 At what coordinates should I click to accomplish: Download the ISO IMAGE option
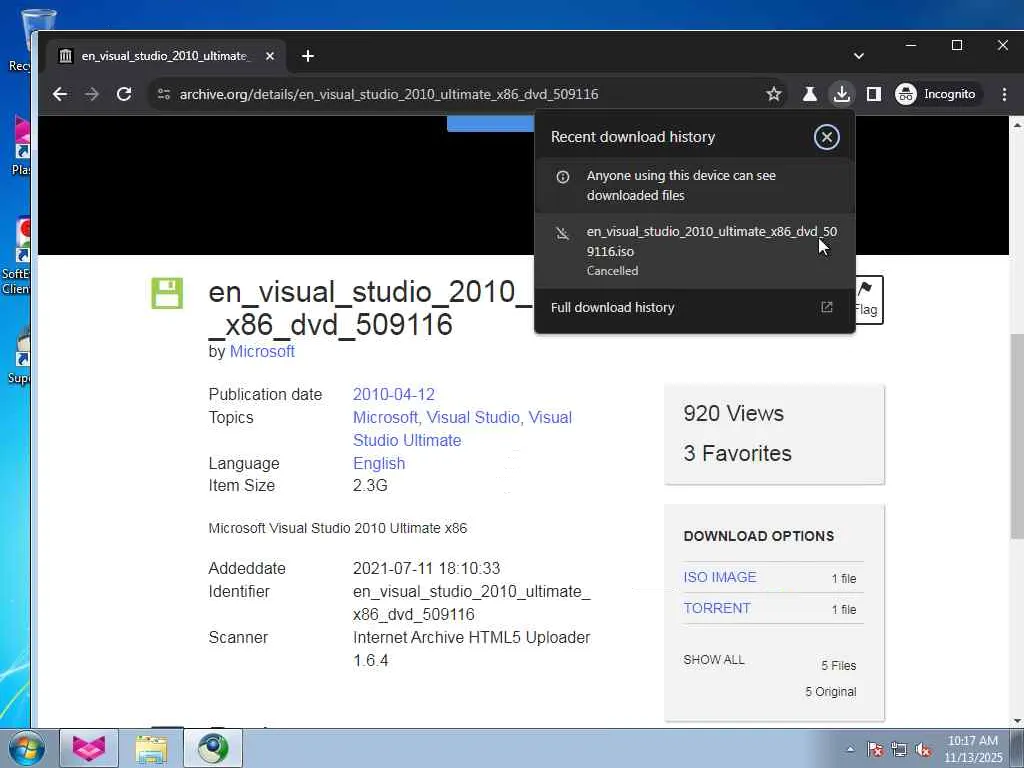click(x=720, y=577)
